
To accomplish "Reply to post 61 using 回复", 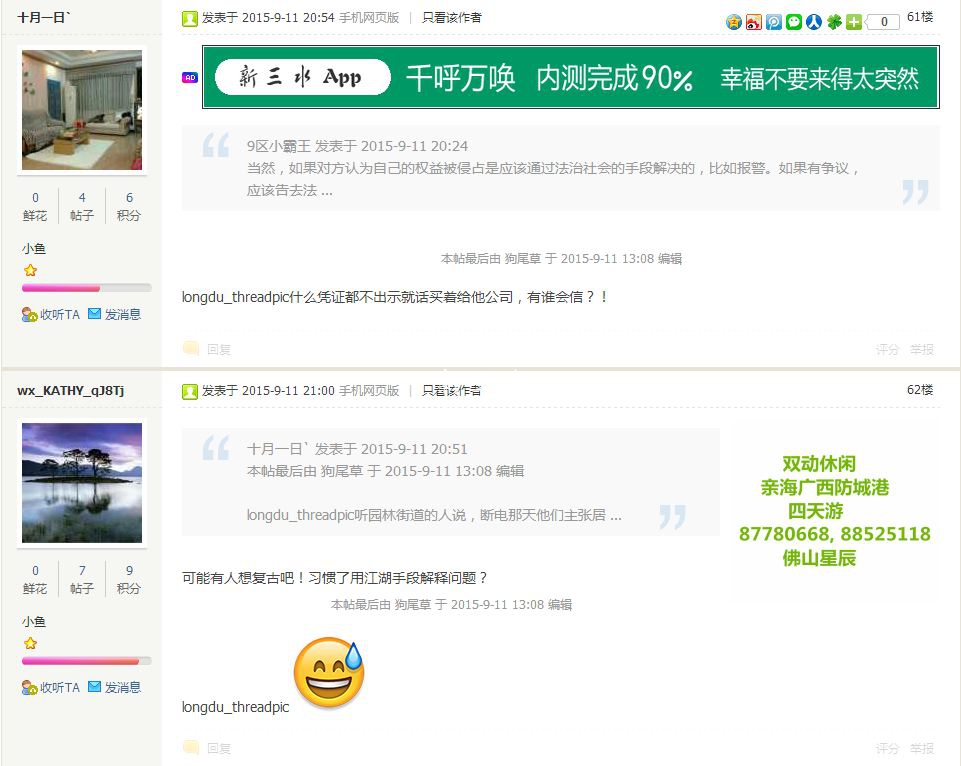I will coord(218,349).
